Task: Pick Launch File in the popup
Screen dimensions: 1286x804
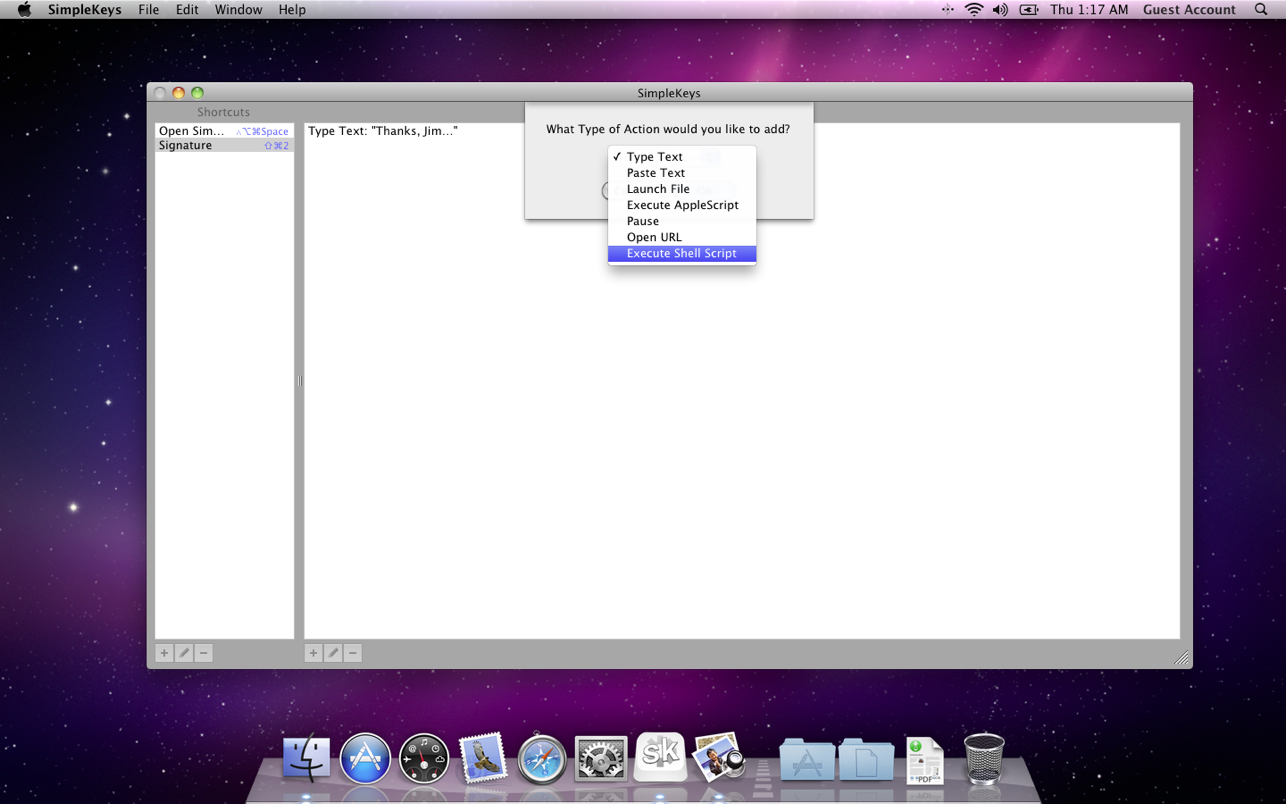Action: pos(658,189)
